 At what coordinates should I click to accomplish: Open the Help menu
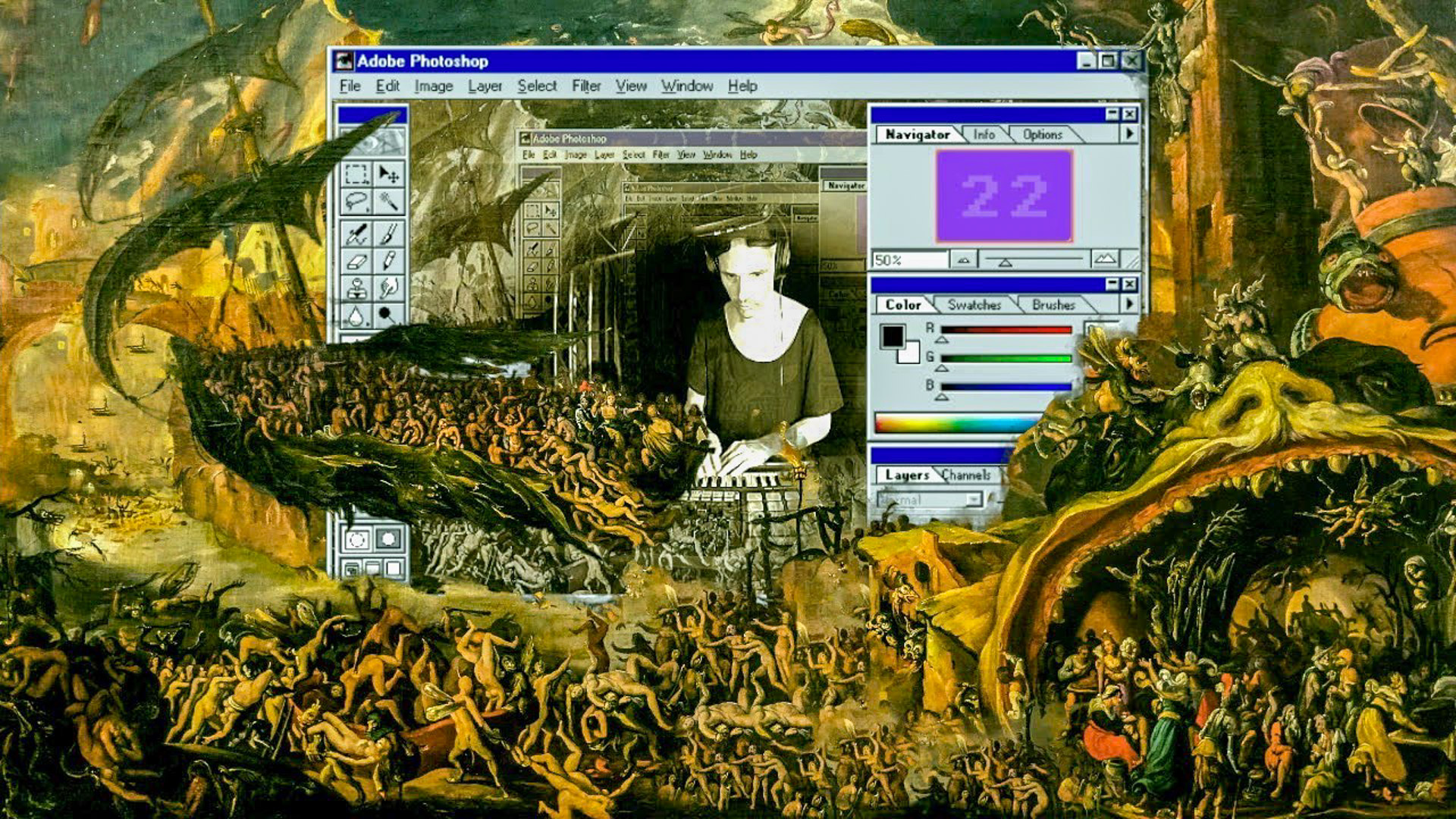point(742,86)
